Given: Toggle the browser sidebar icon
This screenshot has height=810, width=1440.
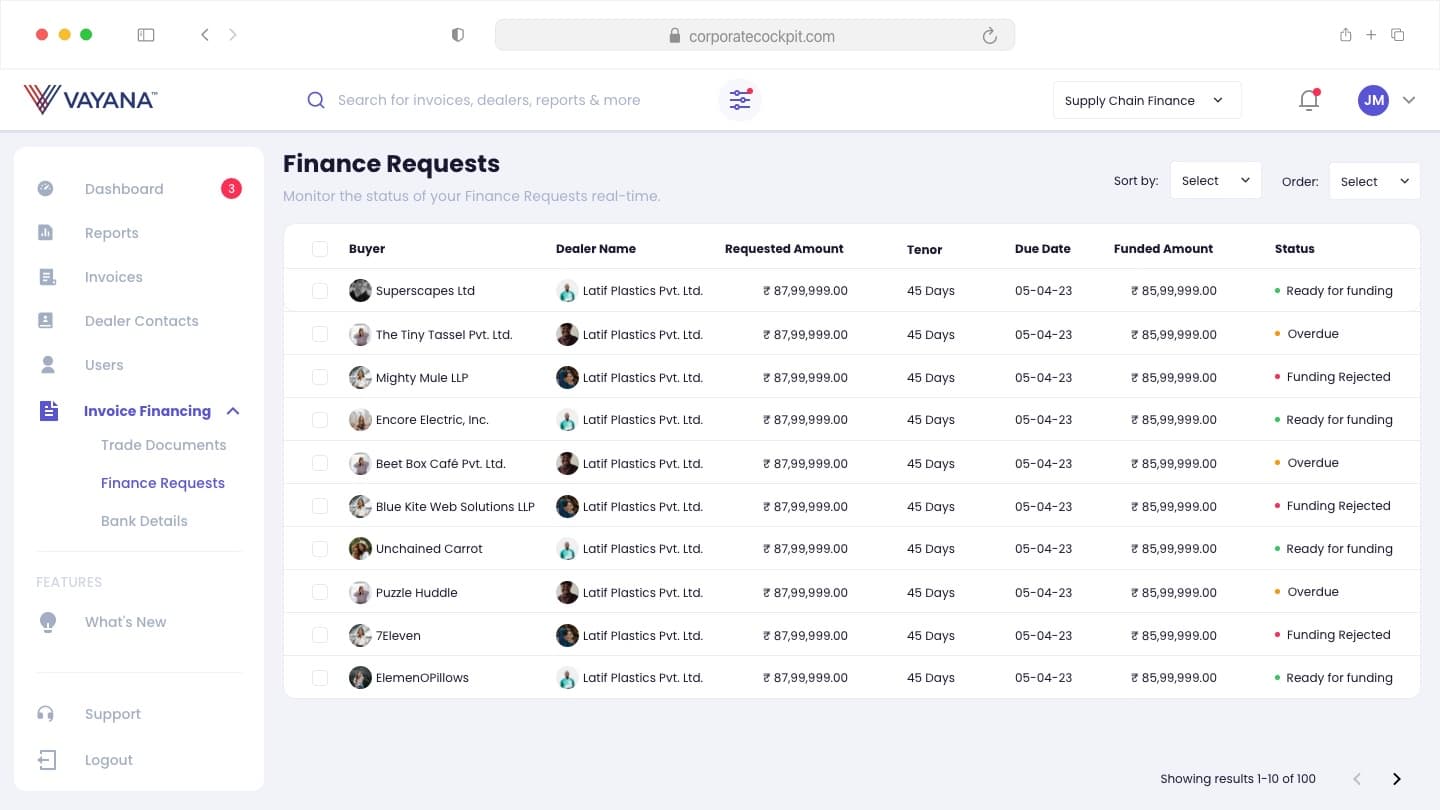Looking at the screenshot, I should (146, 35).
